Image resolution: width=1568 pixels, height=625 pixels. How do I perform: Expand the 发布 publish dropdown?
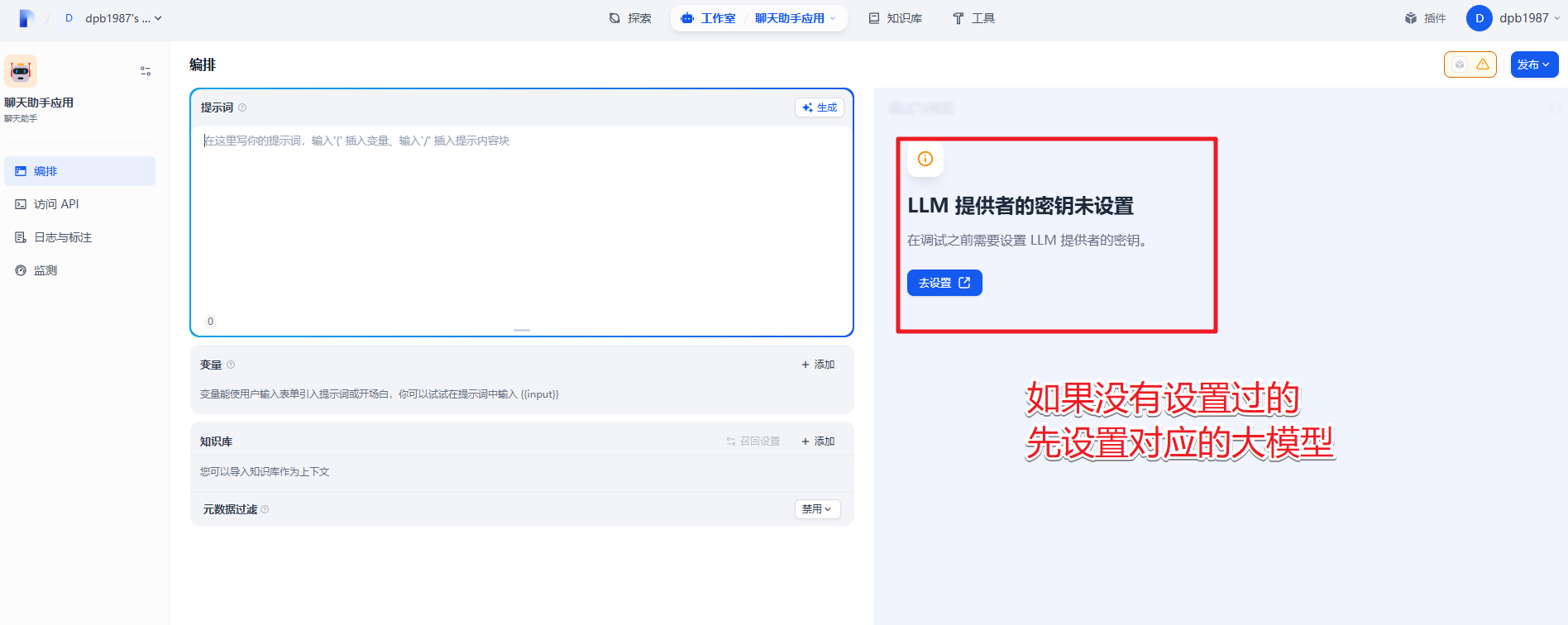click(x=1534, y=64)
